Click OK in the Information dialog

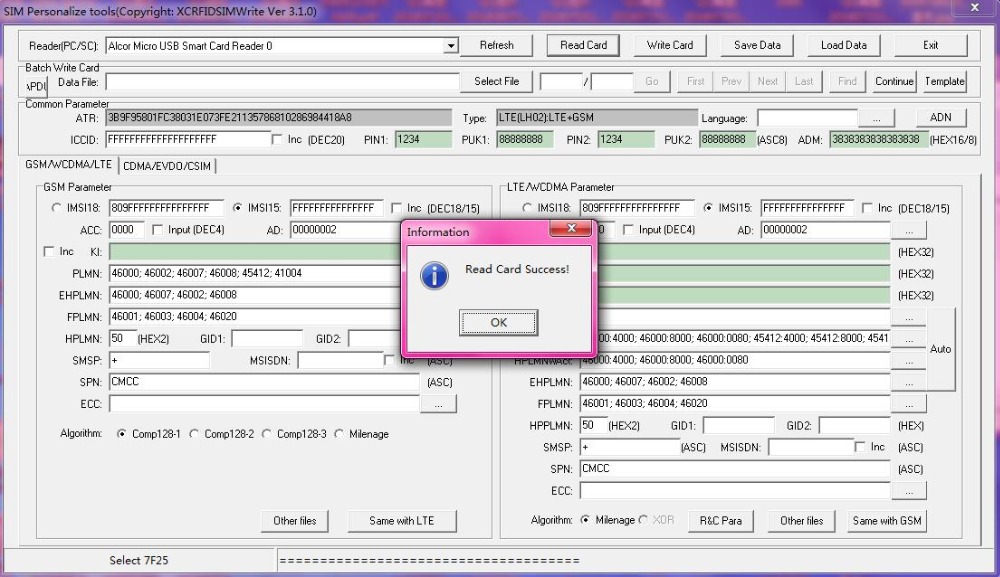pos(498,322)
